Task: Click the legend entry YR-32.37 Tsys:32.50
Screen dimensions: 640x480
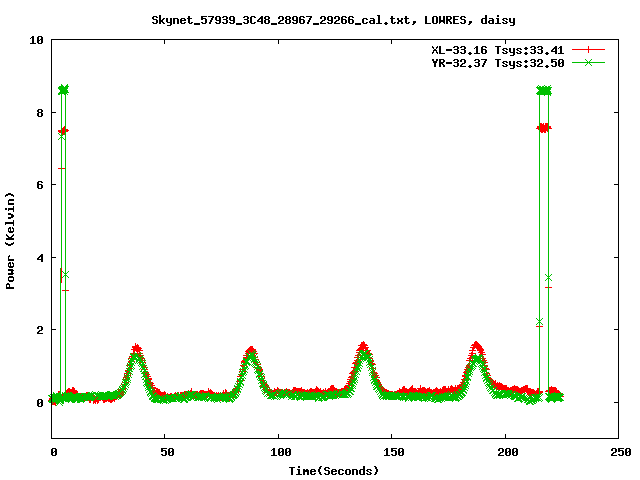Action: pos(498,63)
